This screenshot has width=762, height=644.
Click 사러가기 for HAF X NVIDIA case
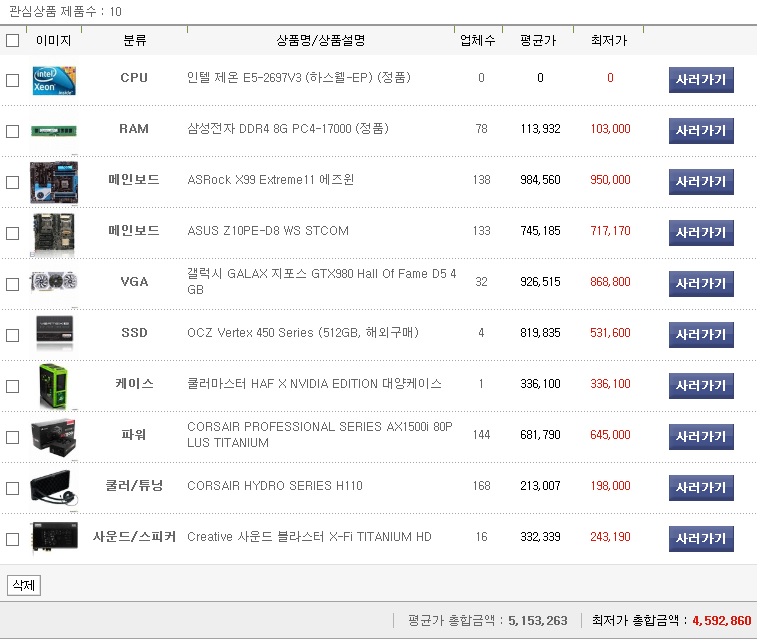click(x=701, y=386)
